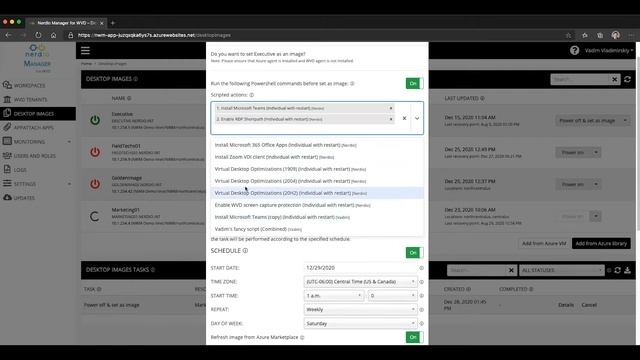Cancel the Power off & set as image task
The image size is (640, 360).
pyautogui.click(x=589, y=305)
